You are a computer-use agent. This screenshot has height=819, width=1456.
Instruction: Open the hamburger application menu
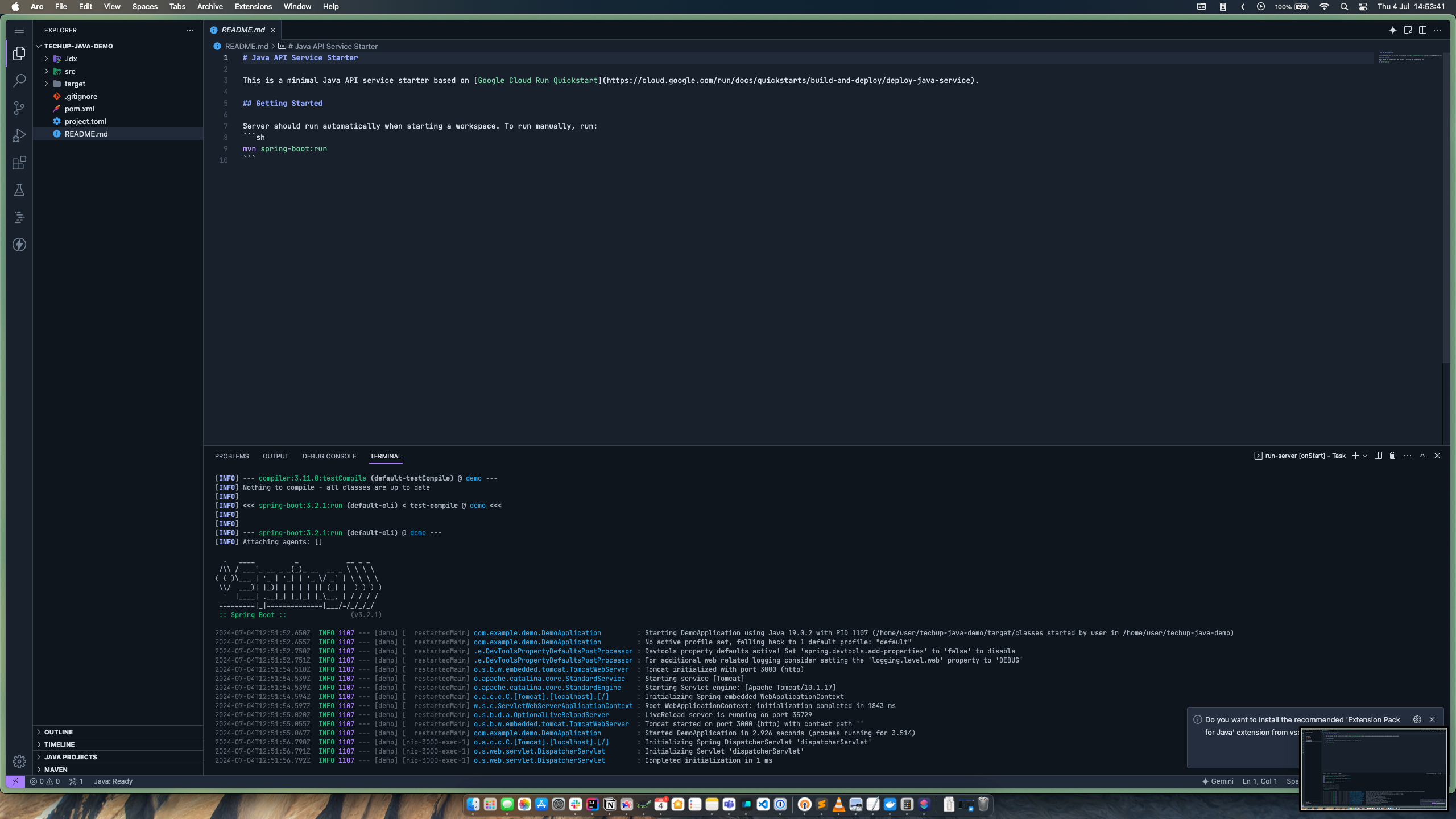[x=19, y=30]
